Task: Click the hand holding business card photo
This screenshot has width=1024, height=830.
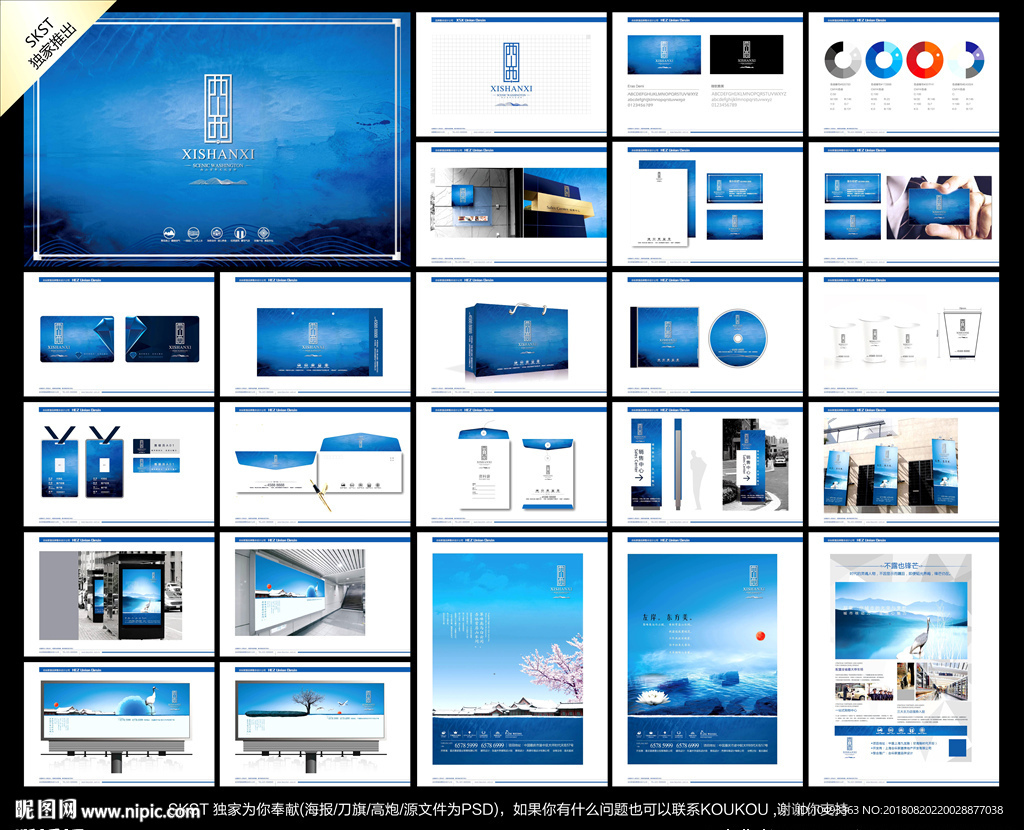Action: tap(939, 207)
